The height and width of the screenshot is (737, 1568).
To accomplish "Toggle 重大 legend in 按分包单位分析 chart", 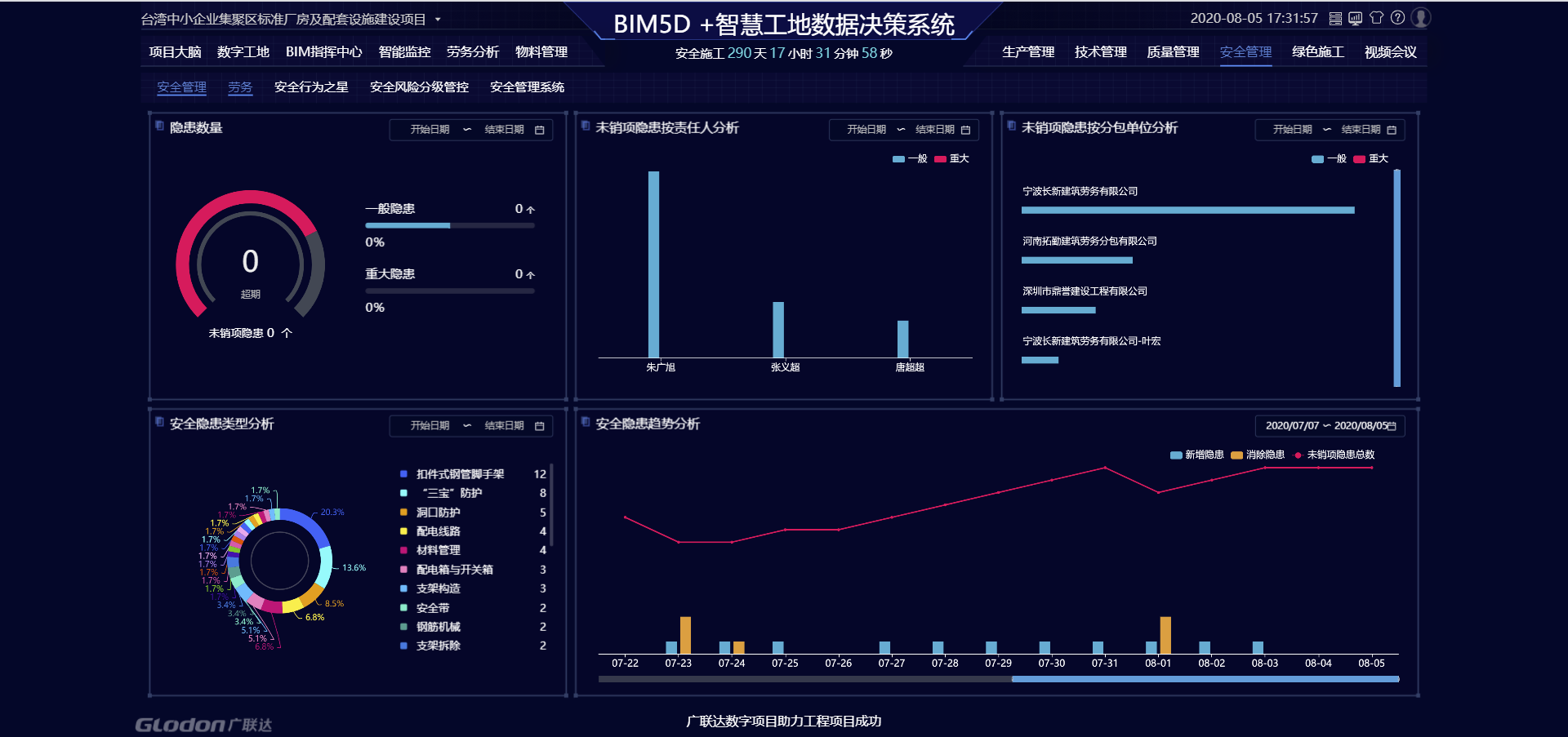I will point(1370,159).
